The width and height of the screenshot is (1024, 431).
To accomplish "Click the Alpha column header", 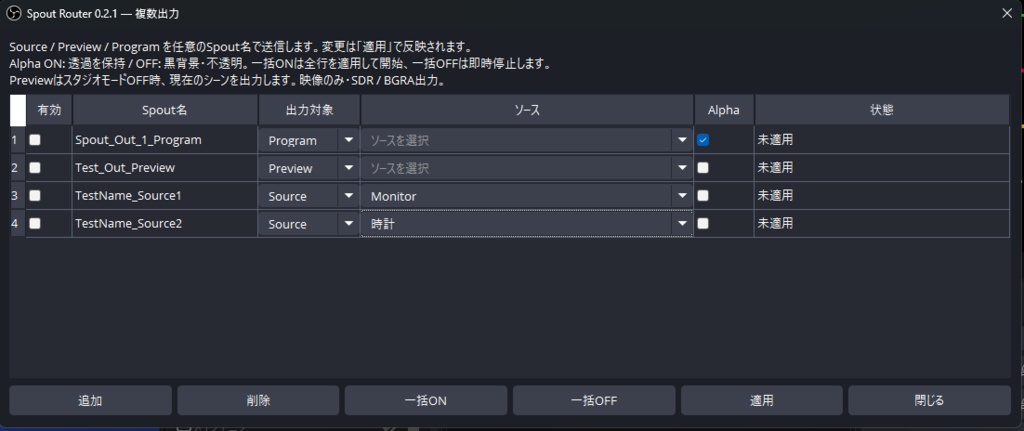I will click(724, 110).
